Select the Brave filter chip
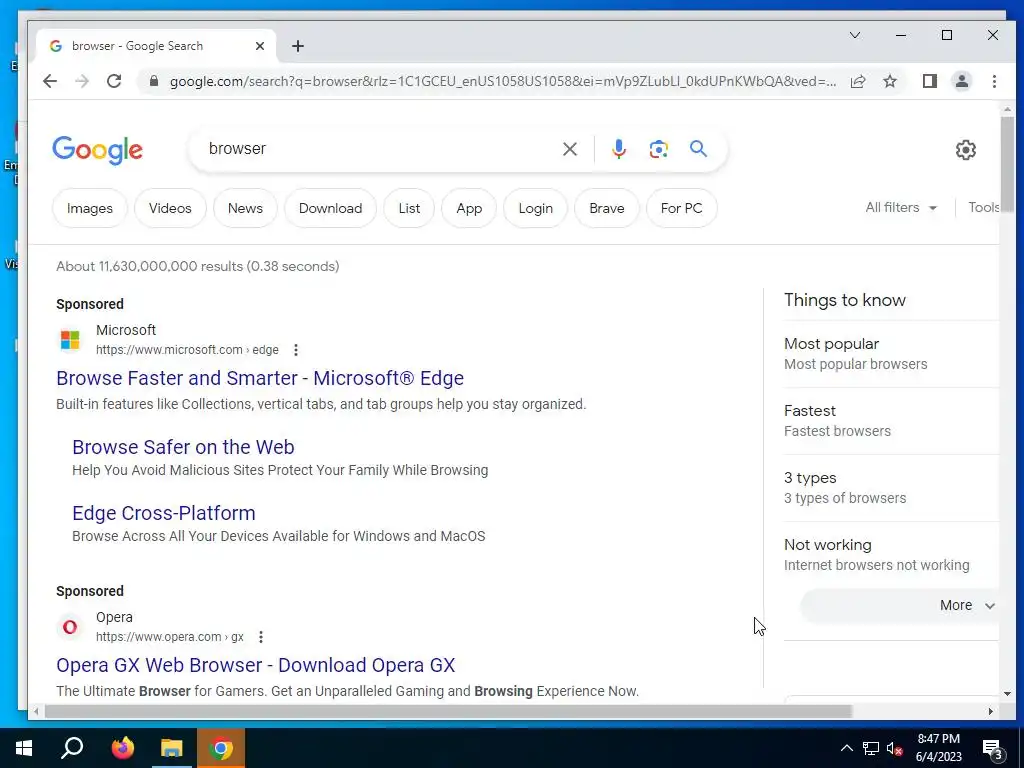This screenshot has height=768, width=1024. pos(607,208)
